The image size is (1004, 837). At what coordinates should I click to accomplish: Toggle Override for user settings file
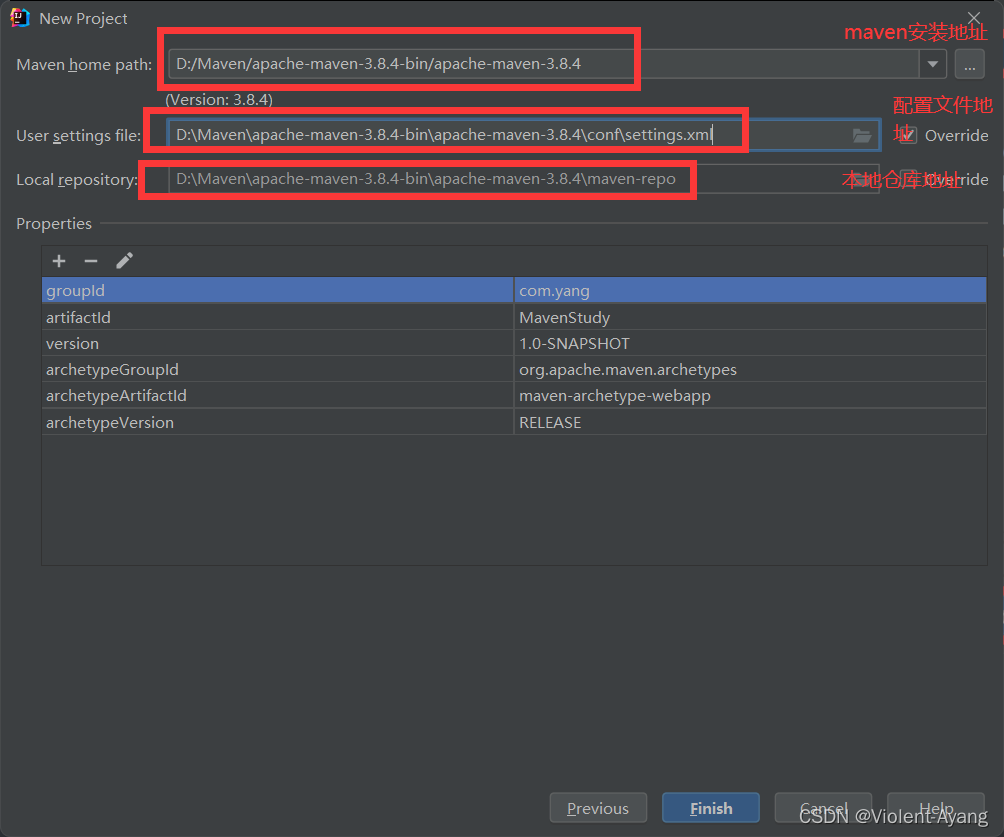[x=909, y=135]
